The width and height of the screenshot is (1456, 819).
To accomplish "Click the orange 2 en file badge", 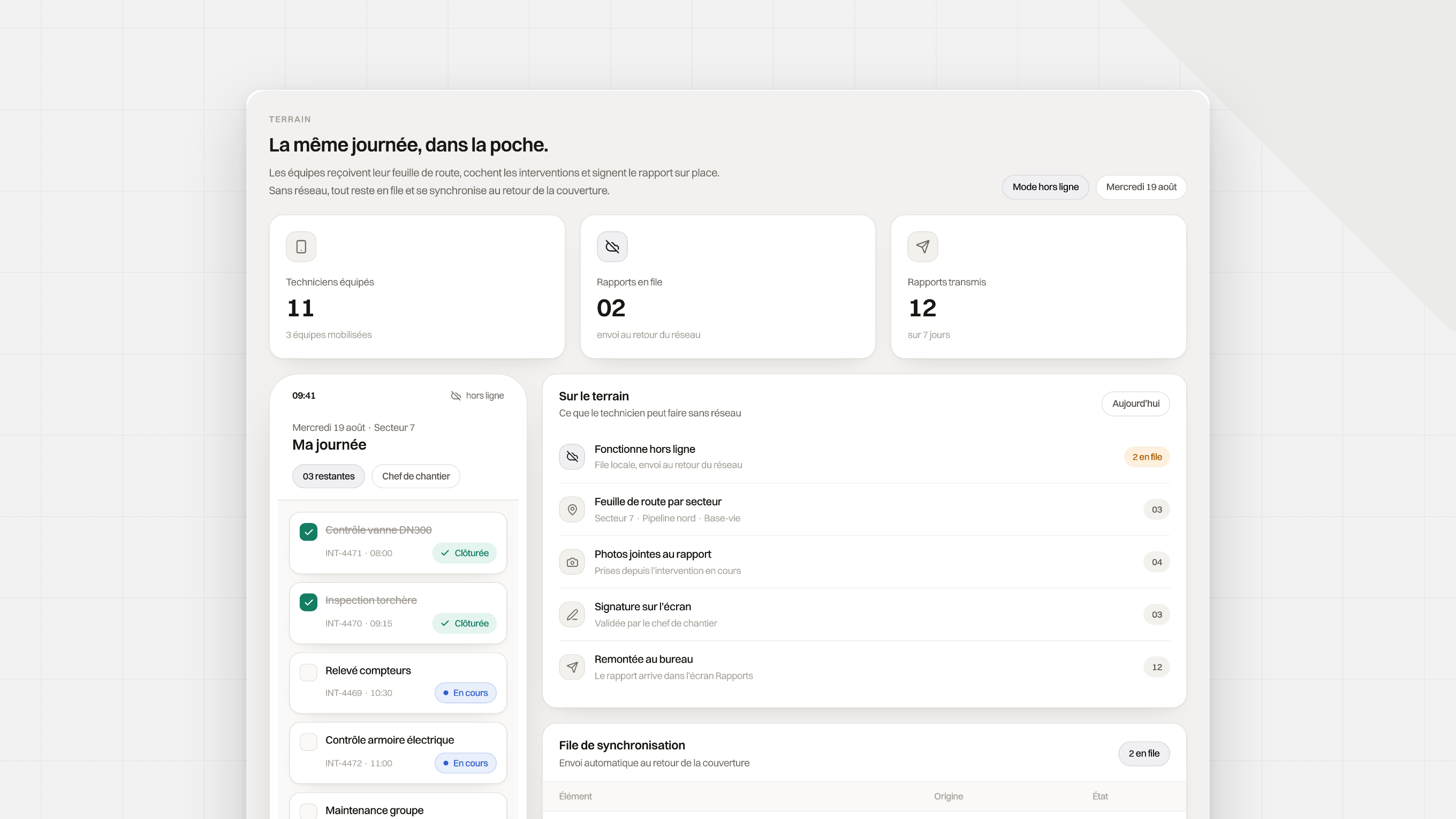I will pos(1147,457).
